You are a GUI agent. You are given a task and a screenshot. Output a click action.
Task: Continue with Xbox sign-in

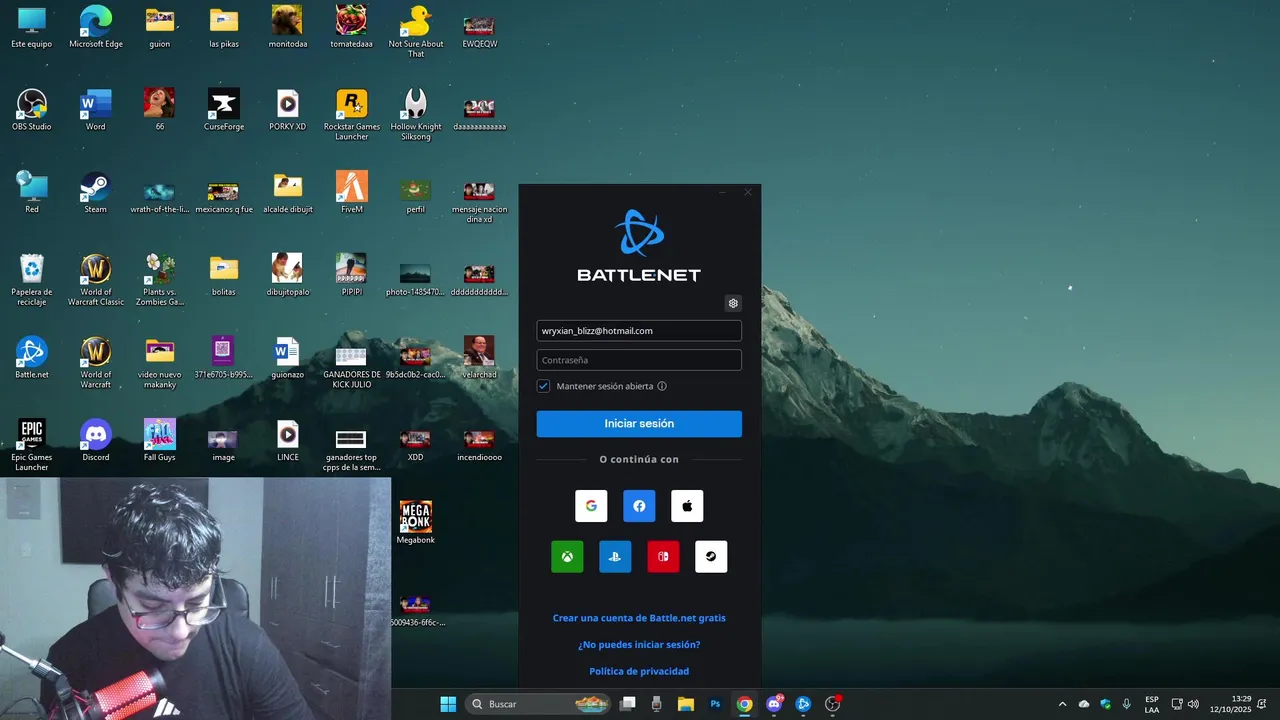coord(567,557)
